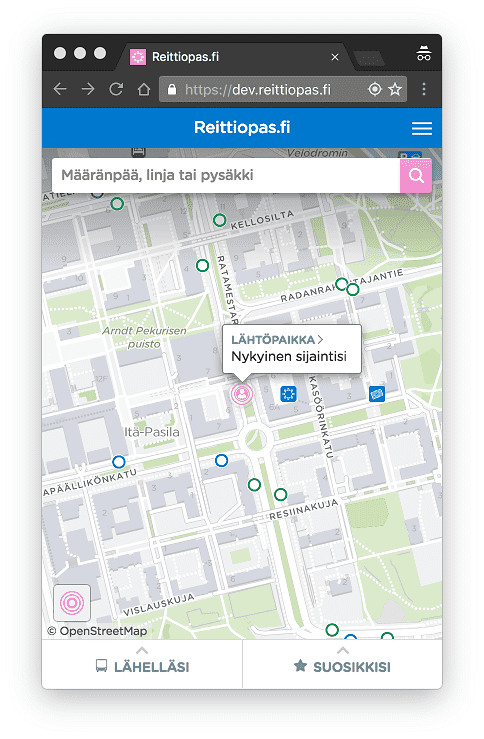The width and height of the screenshot is (484, 739).
Task: Select the blue ticket sales point icon
Action: tap(377, 394)
